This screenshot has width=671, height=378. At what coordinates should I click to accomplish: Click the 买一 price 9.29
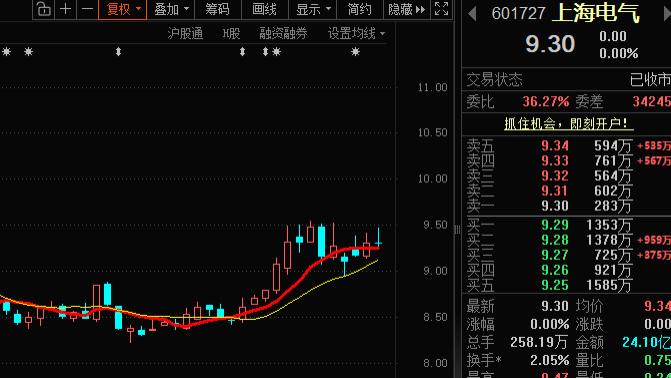555,225
